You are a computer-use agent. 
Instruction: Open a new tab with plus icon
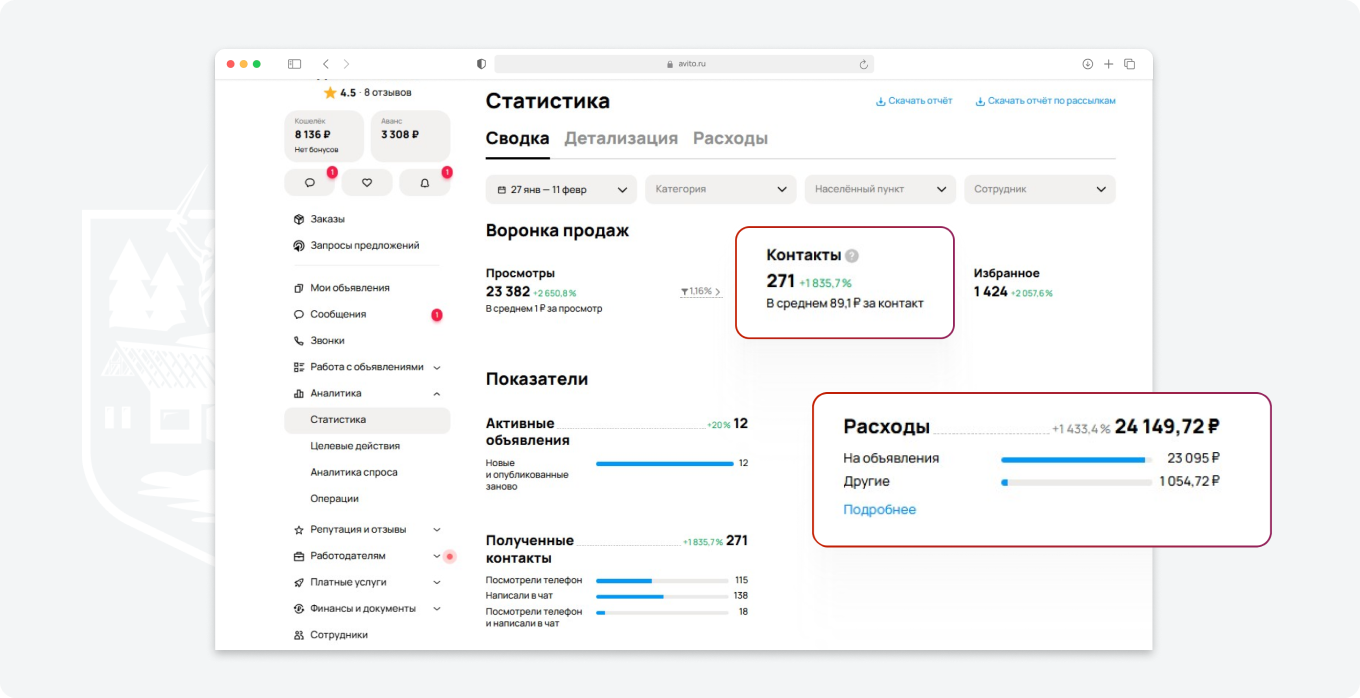tap(1108, 64)
